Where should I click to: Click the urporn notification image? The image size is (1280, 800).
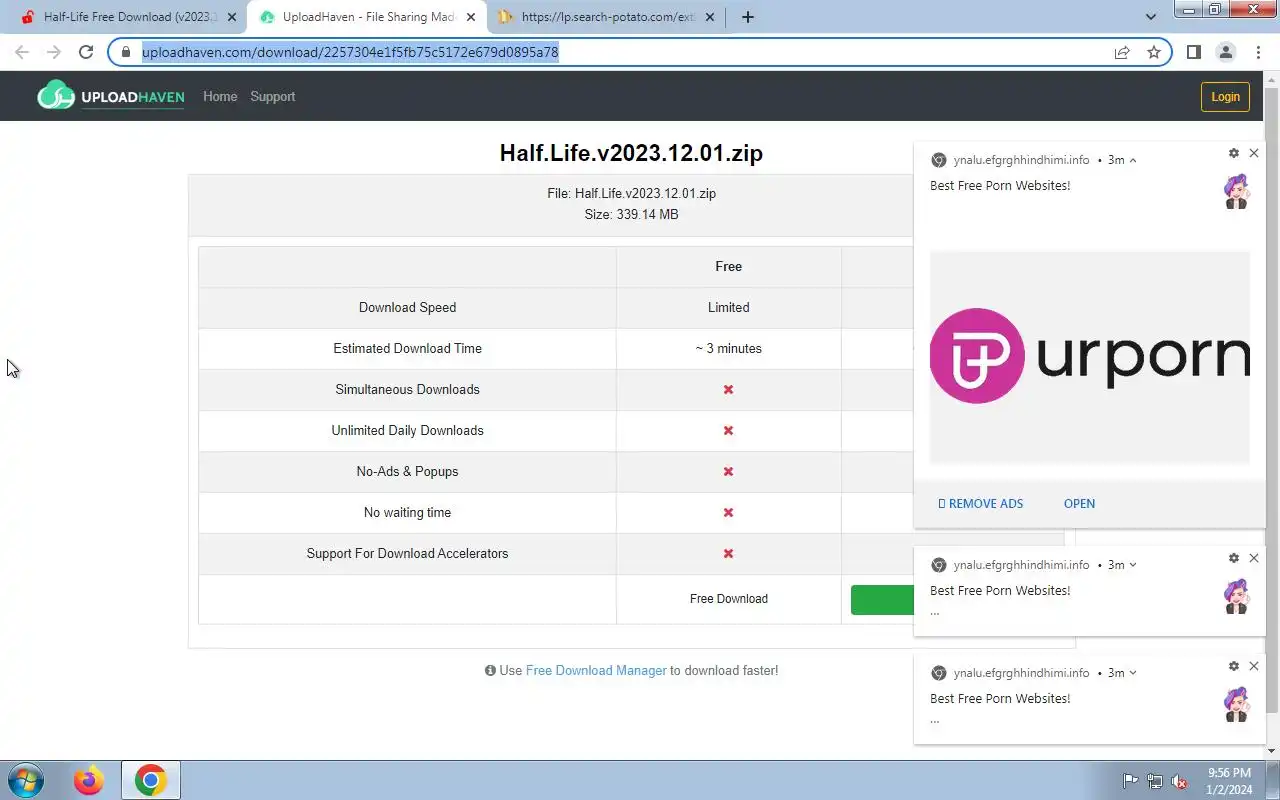[x=1090, y=357]
